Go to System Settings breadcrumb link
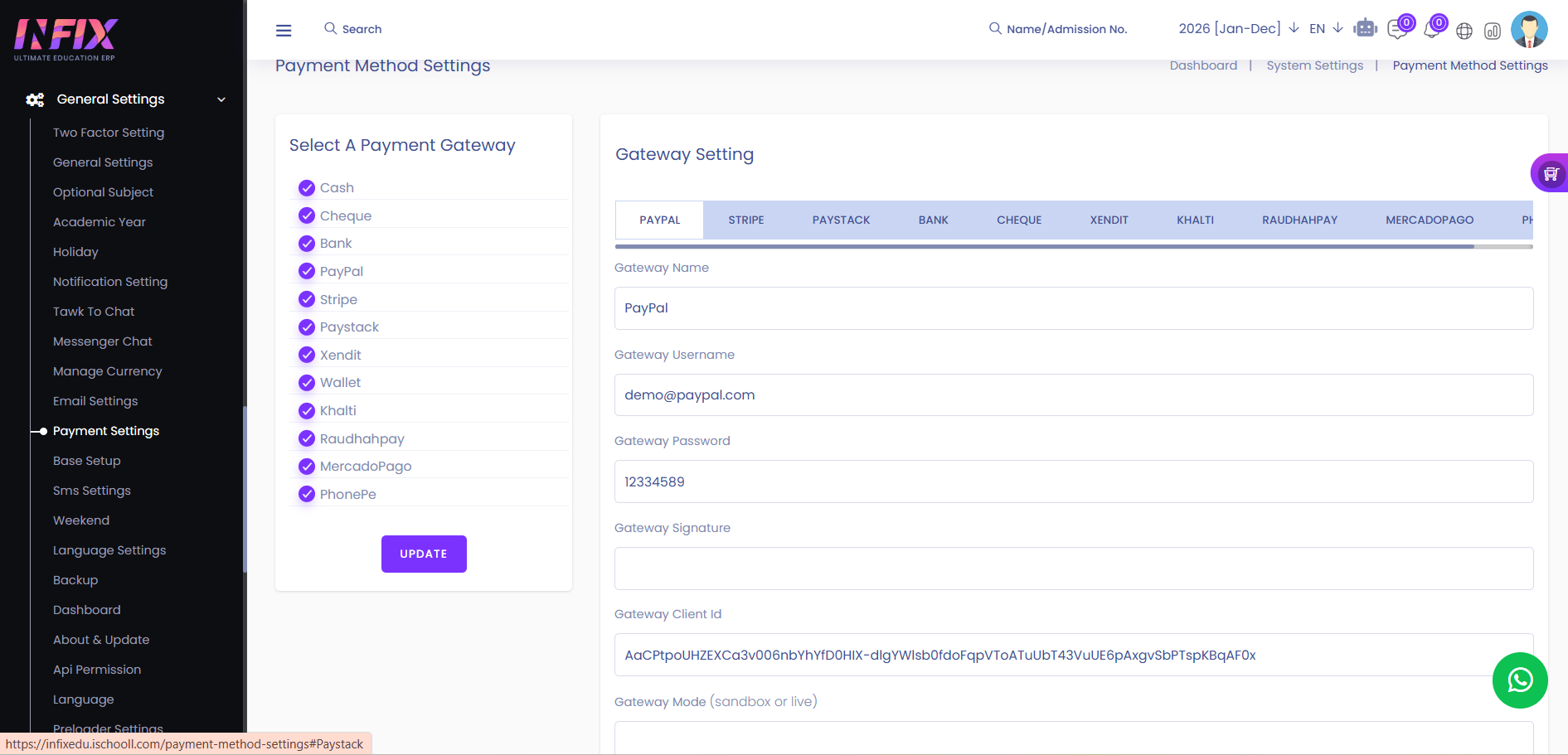The image size is (1568, 755). coord(1315,65)
